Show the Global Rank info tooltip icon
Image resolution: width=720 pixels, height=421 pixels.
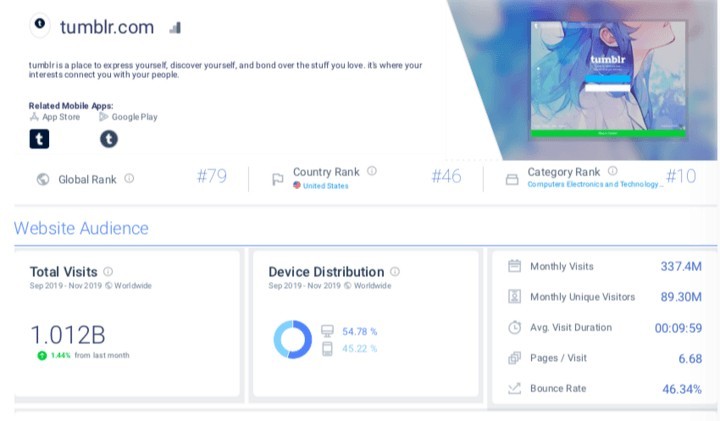coord(129,178)
